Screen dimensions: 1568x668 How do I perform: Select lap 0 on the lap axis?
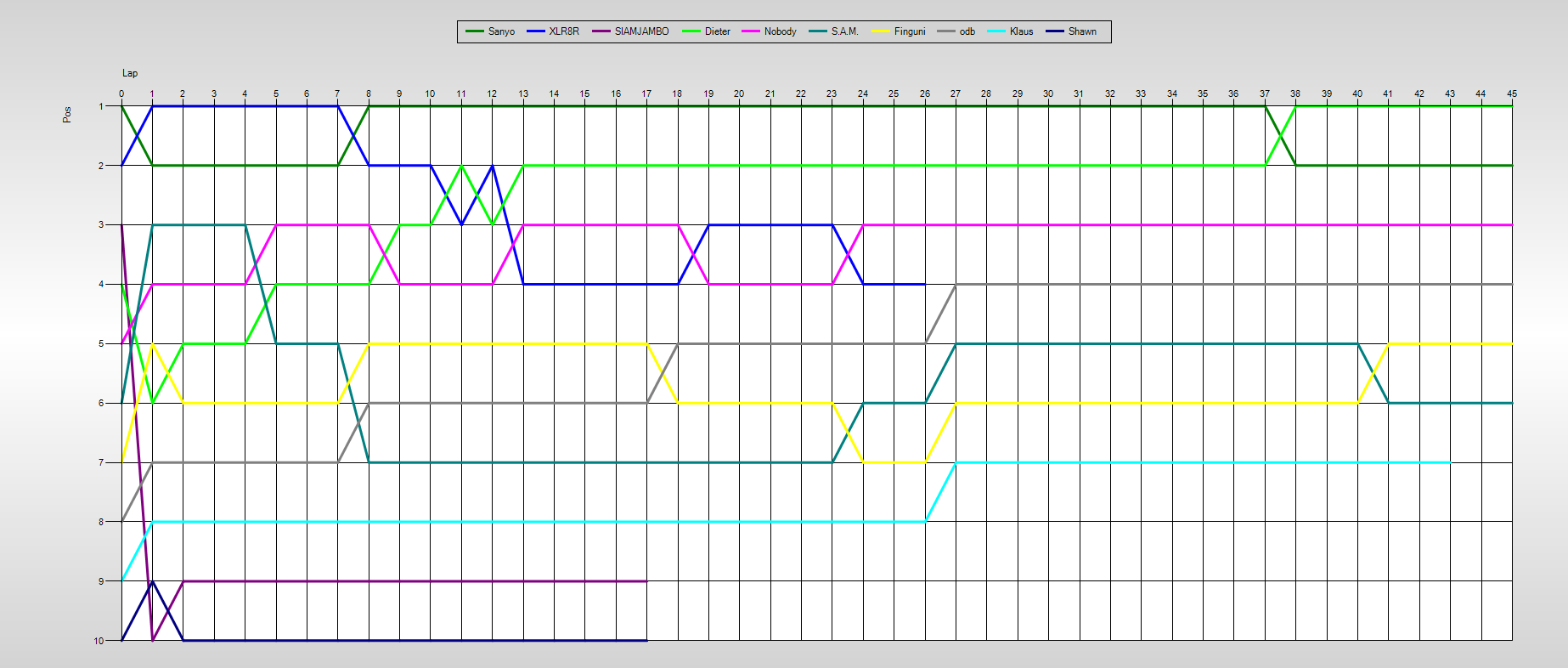click(x=121, y=93)
